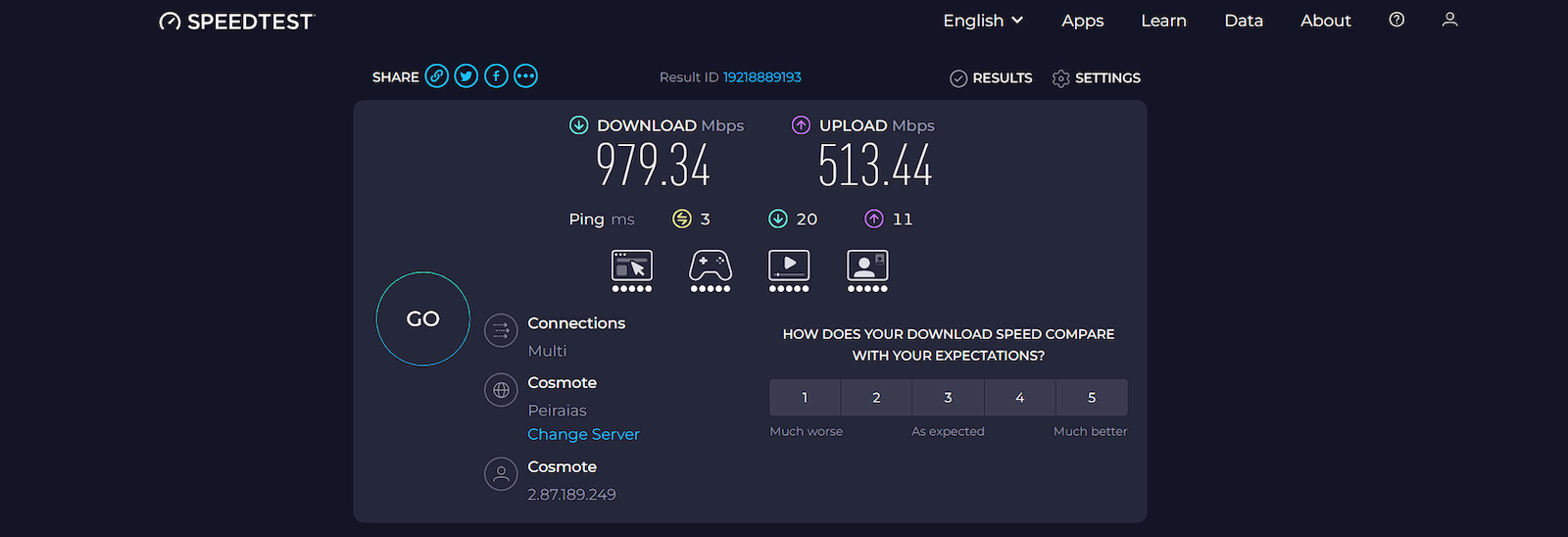The width and height of the screenshot is (1568, 537).
Task: Rate download speed as 4
Action: (1020, 398)
